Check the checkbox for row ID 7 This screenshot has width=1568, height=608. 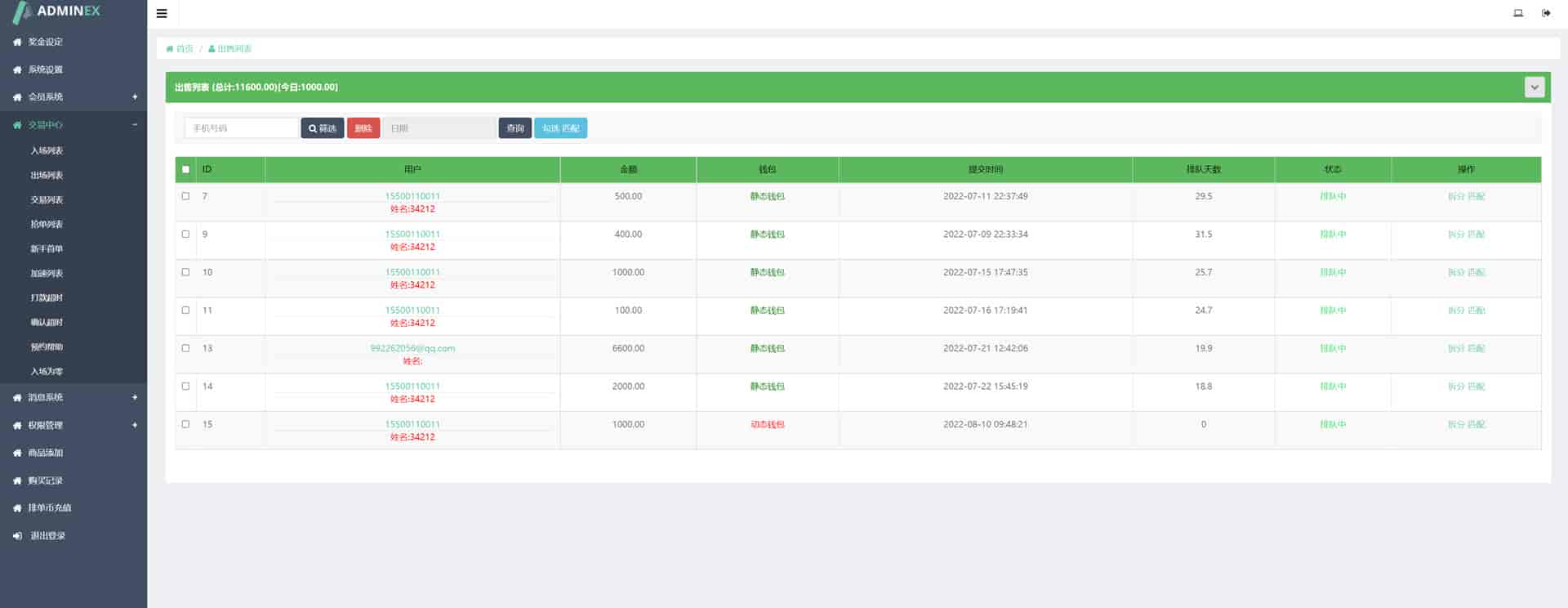[185, 196]
